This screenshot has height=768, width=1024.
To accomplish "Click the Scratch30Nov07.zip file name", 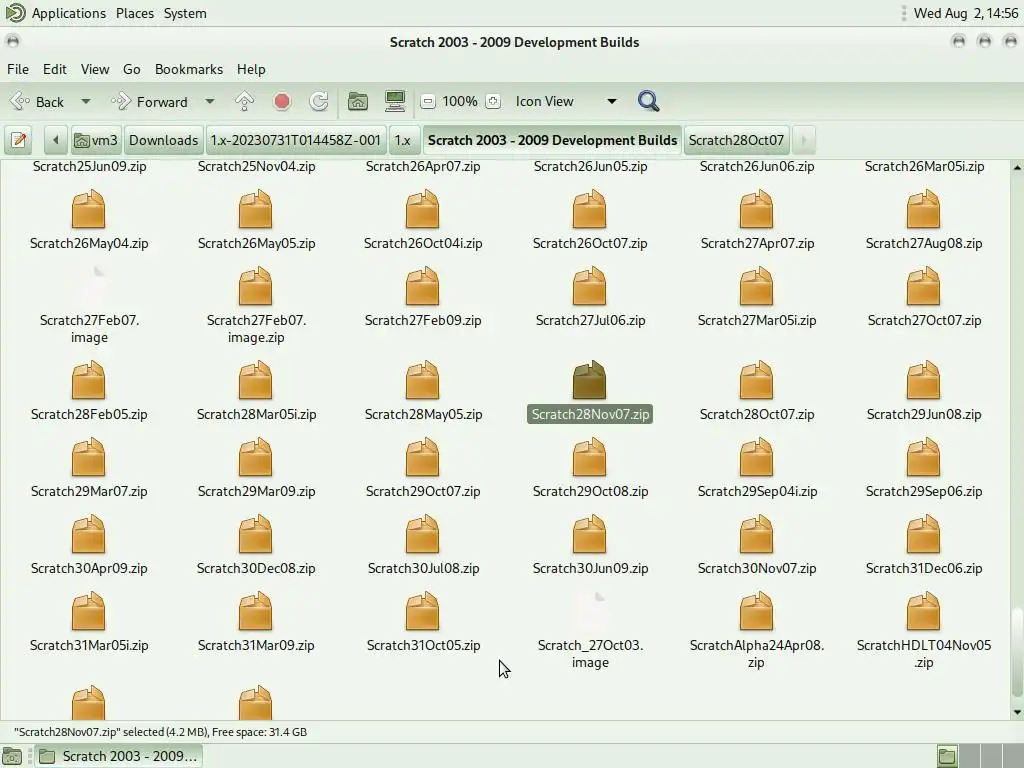I will coord(757,568).
